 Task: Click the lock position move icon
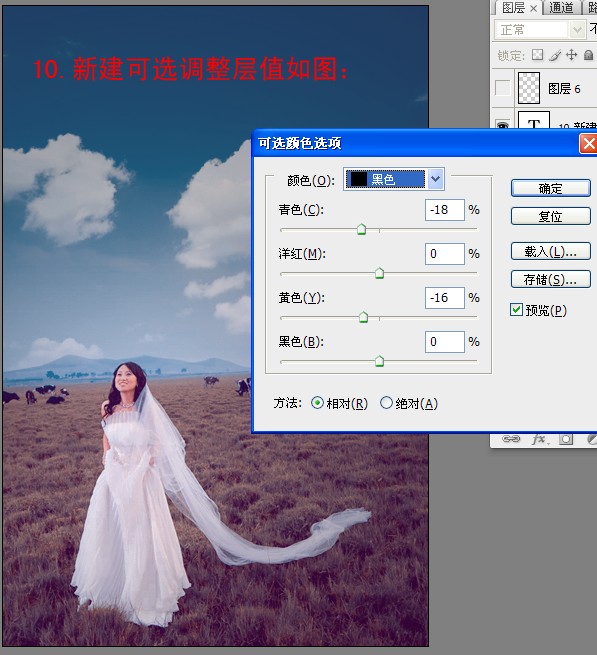coord(571,55)
